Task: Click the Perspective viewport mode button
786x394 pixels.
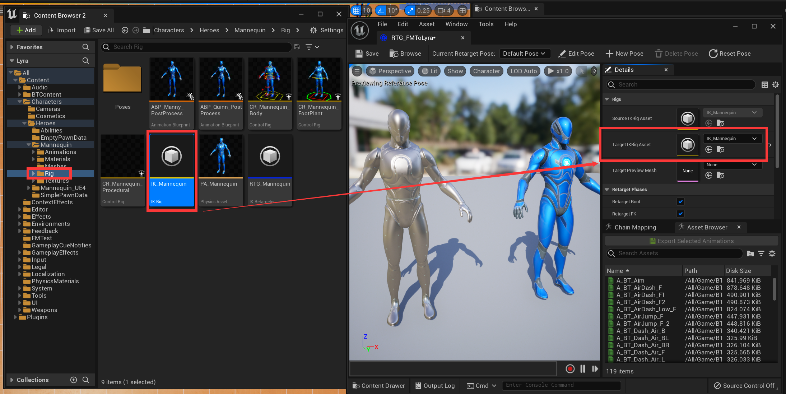Action: (390, 71)
